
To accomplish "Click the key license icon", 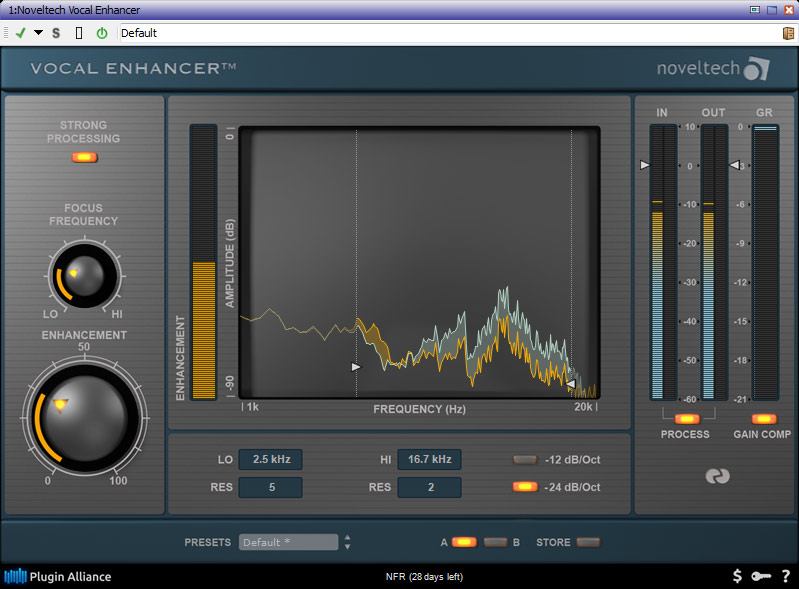I will (x=761, y=576).
